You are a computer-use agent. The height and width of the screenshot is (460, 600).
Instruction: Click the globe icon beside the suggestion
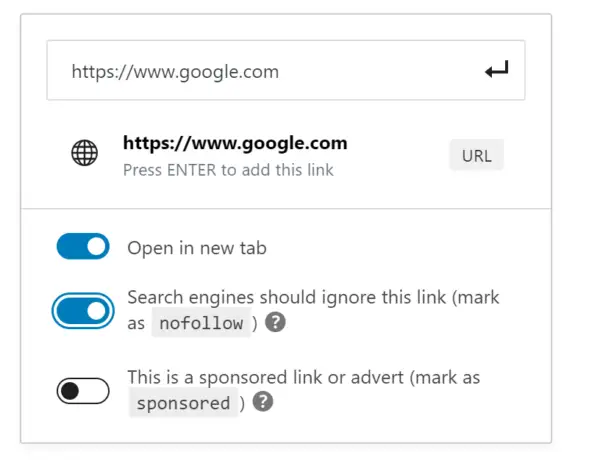point(85,153)
